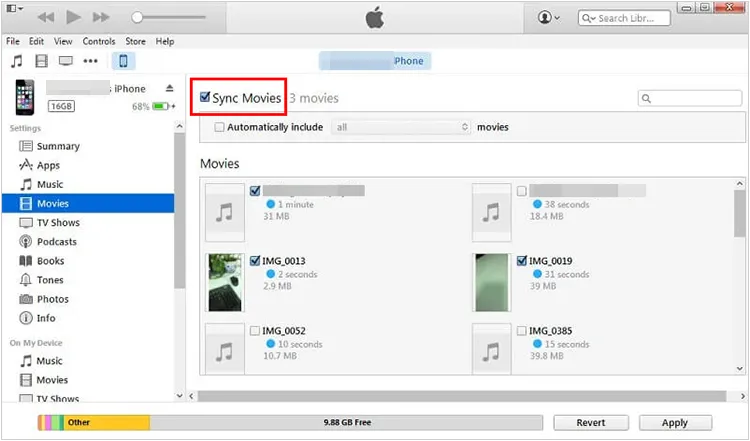
Task: Select highlighted Movies under Settings
Action: pyautogui.click(x=88, y=203)
